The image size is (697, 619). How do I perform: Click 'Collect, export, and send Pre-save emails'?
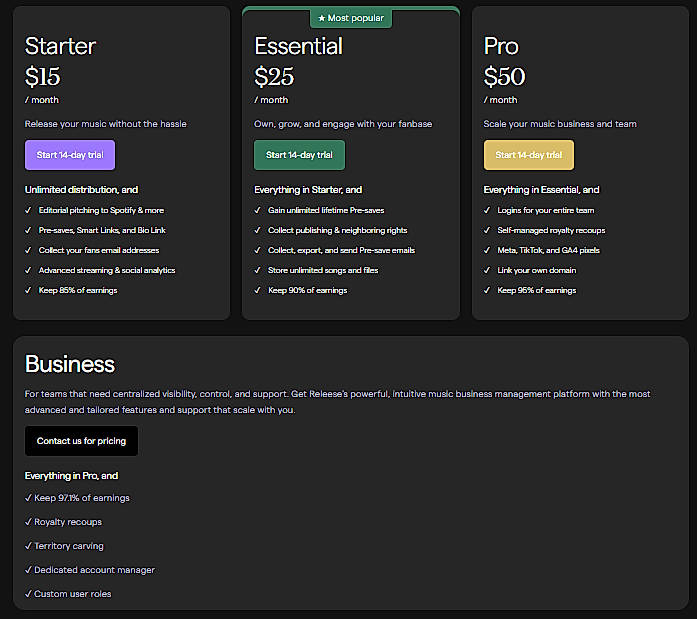341,250
